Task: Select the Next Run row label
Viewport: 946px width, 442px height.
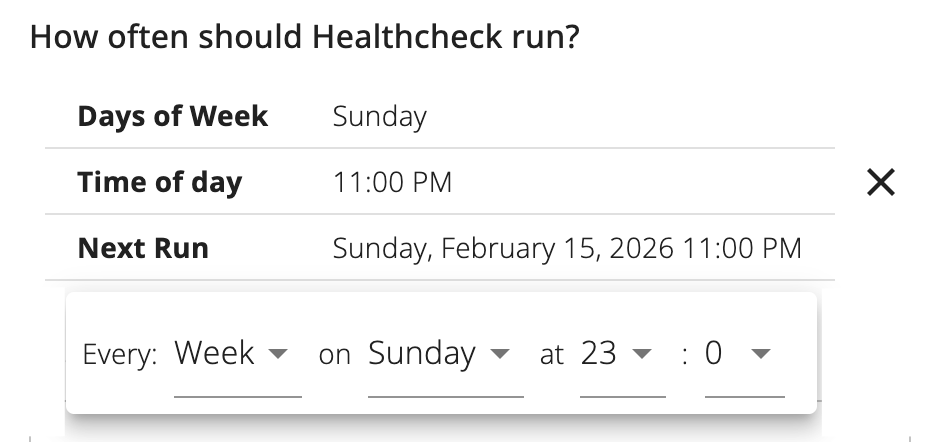Action: coord(143,247)
